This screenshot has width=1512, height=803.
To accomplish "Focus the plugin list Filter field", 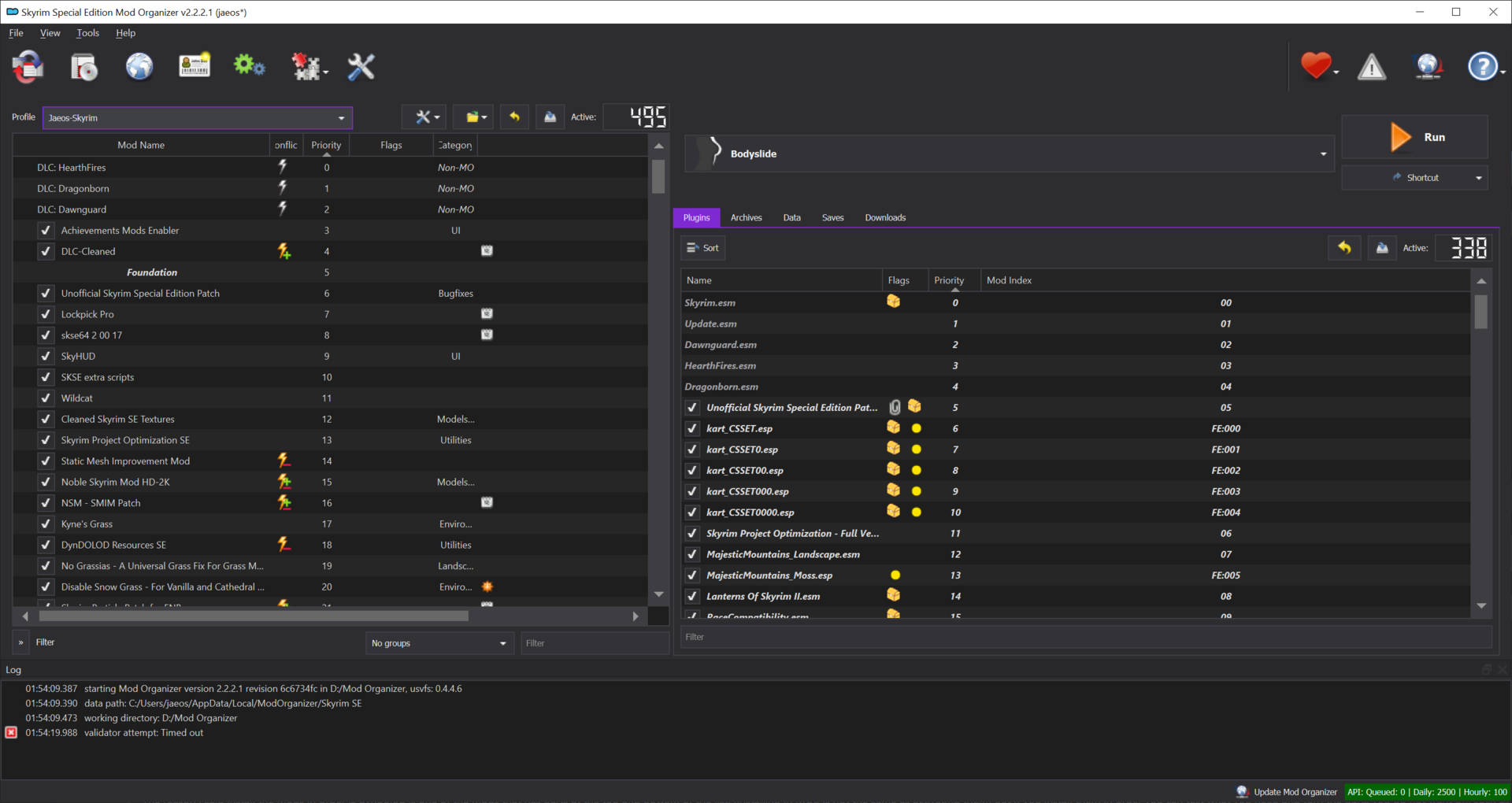I will (1086, 637).
